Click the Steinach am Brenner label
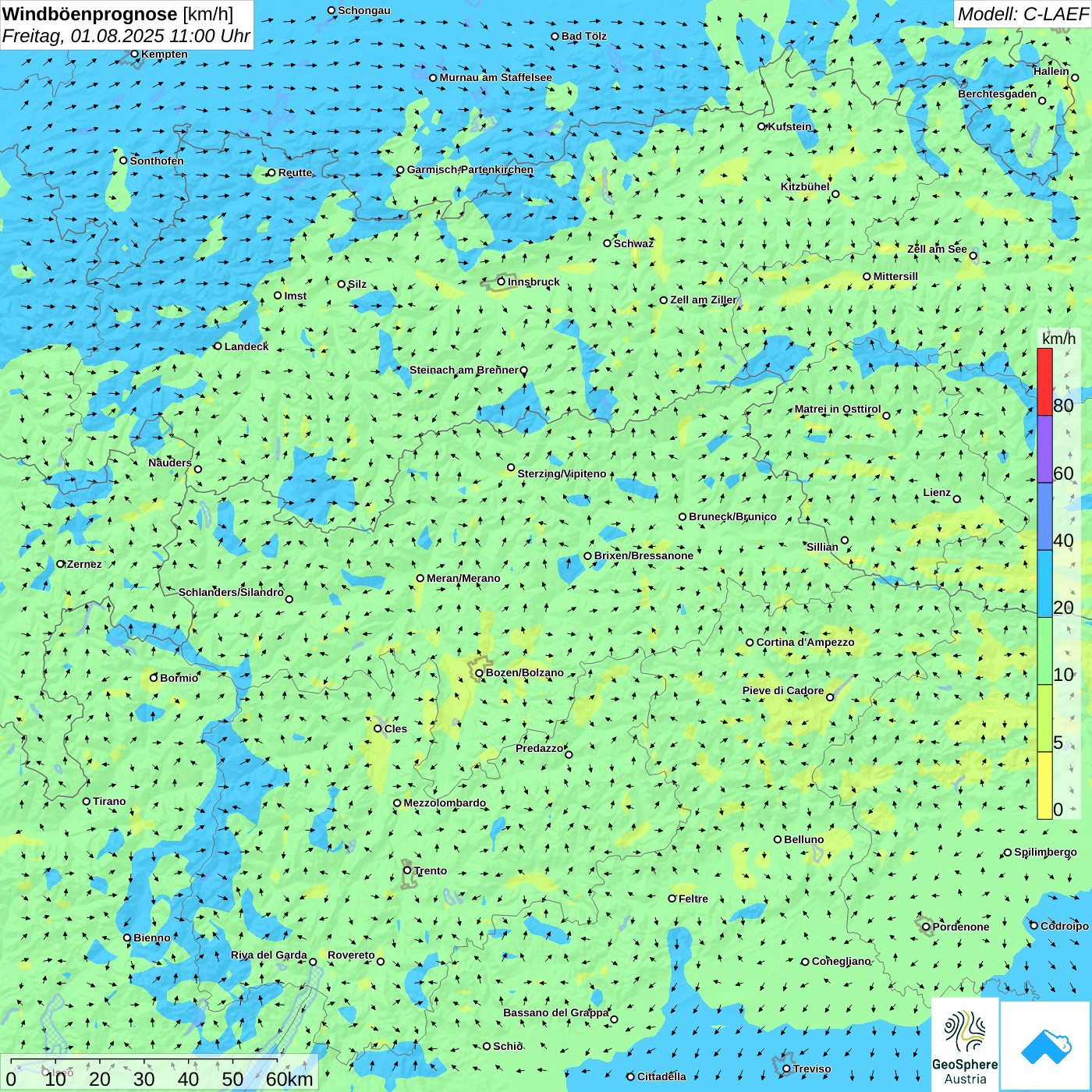This screenshot has height=1092, width=1092. click(464, 370)
